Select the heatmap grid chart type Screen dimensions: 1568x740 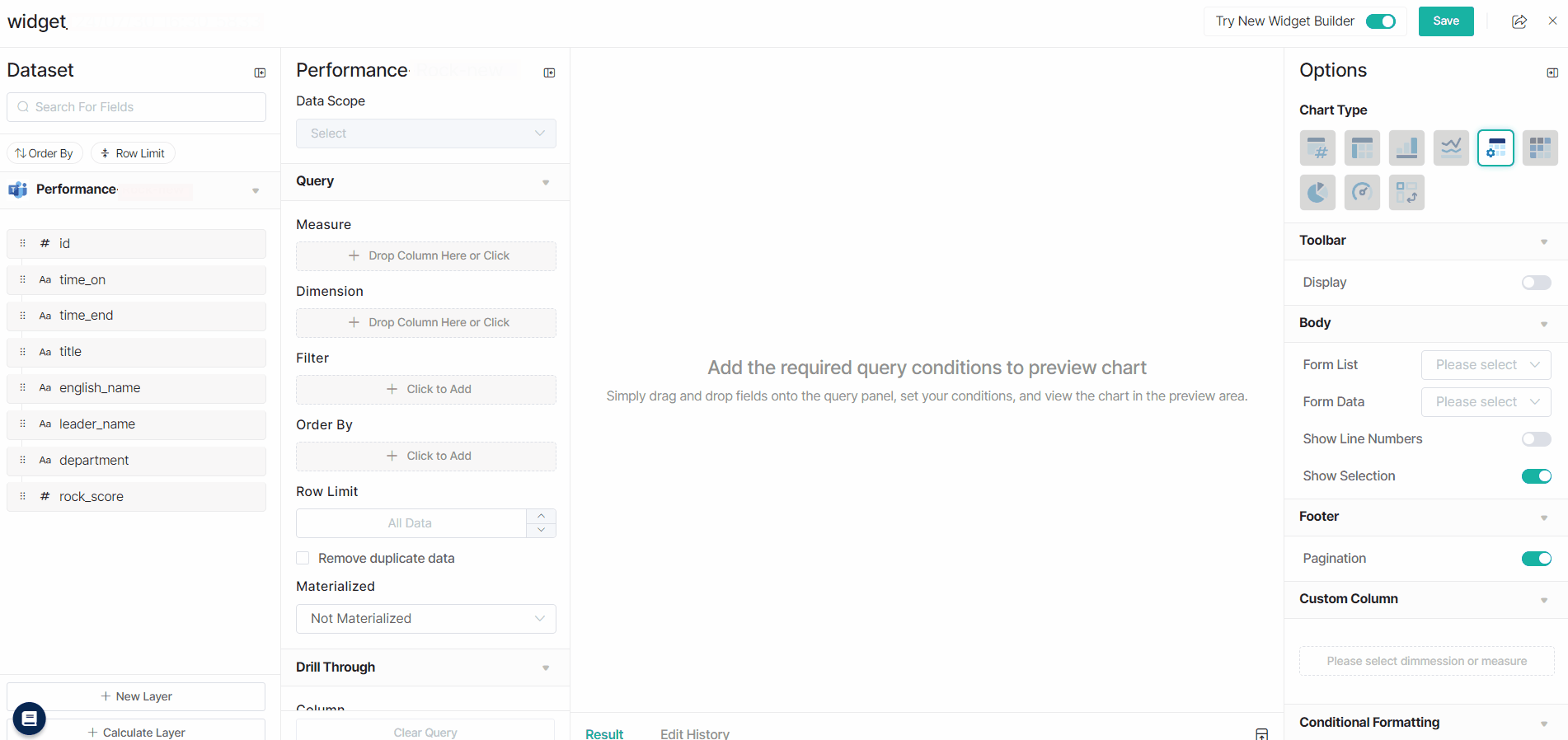(1540, 148)
